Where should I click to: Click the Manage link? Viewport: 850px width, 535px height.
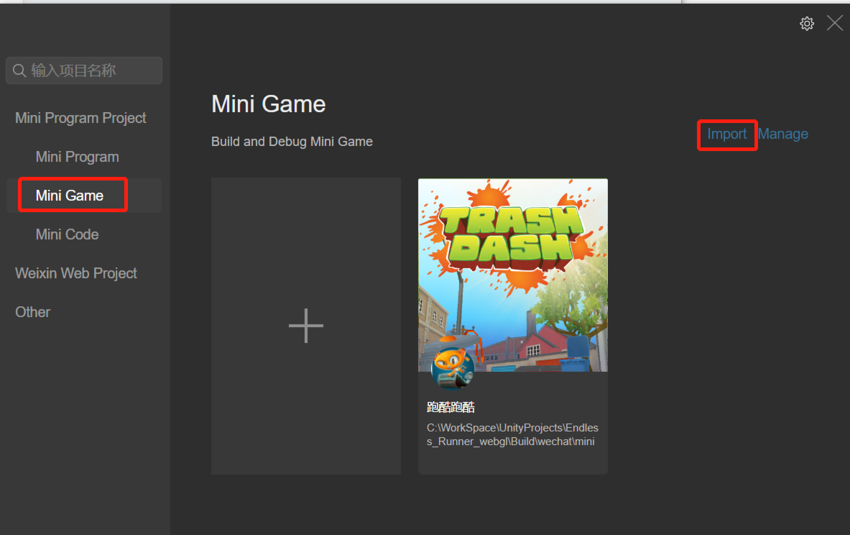coord(783,134)
